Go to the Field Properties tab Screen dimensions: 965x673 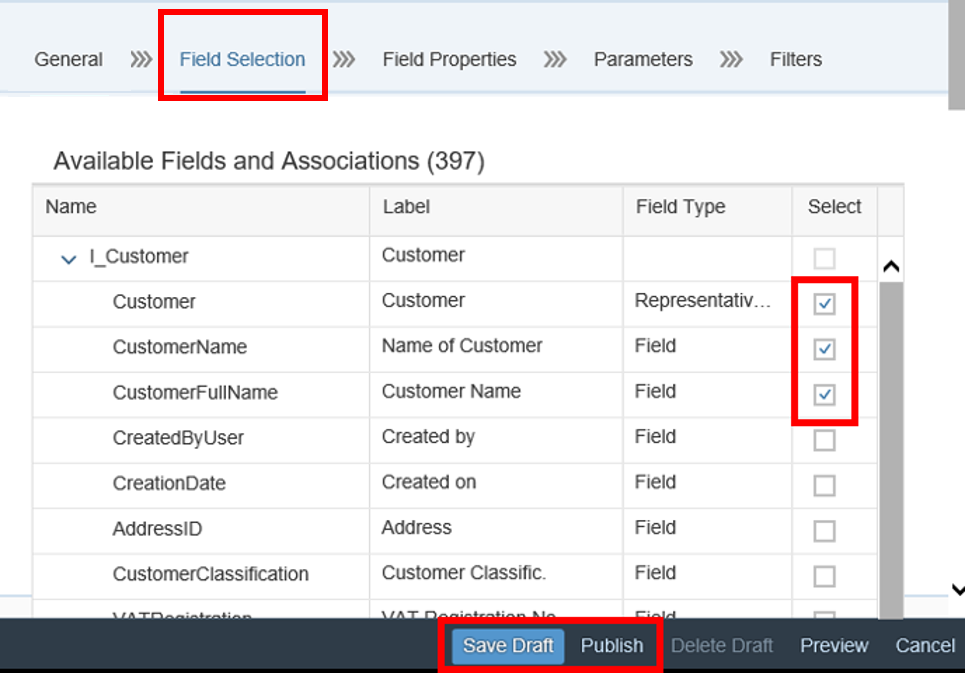(449, 60)
